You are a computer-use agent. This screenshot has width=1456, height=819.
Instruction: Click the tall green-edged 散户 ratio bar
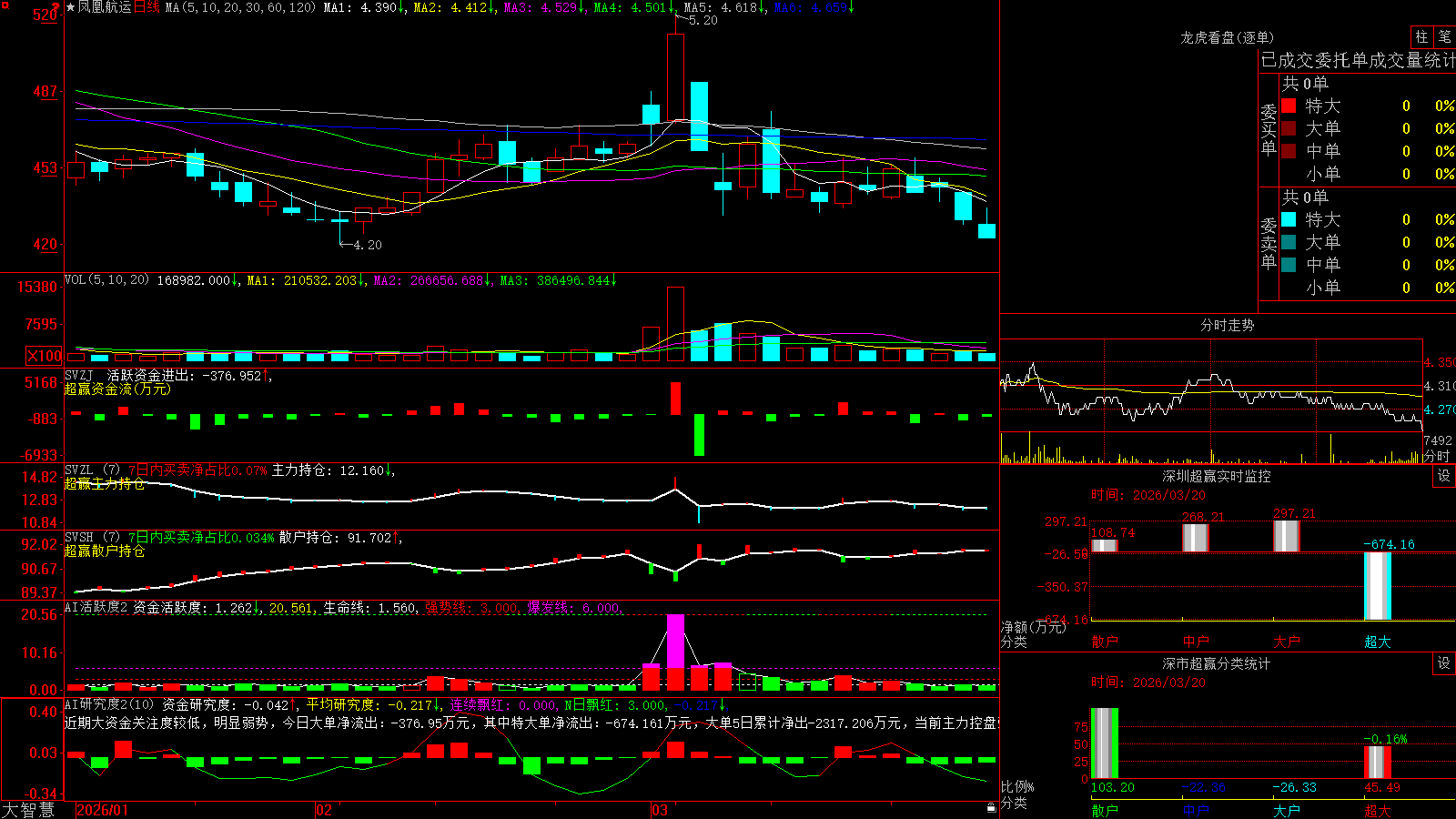coord(1105,743)
